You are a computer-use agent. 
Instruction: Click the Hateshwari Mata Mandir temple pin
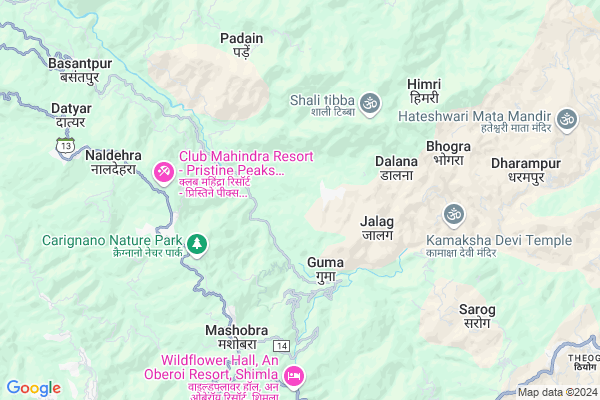coord(567,120)
